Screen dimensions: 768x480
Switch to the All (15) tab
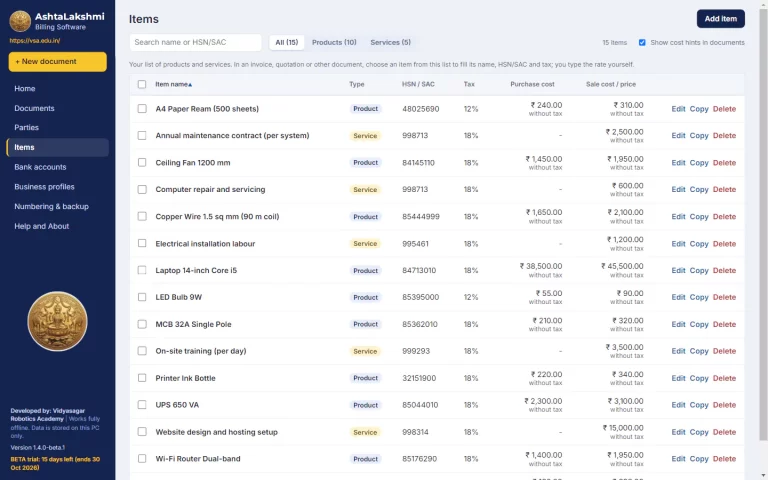[287, 43]
